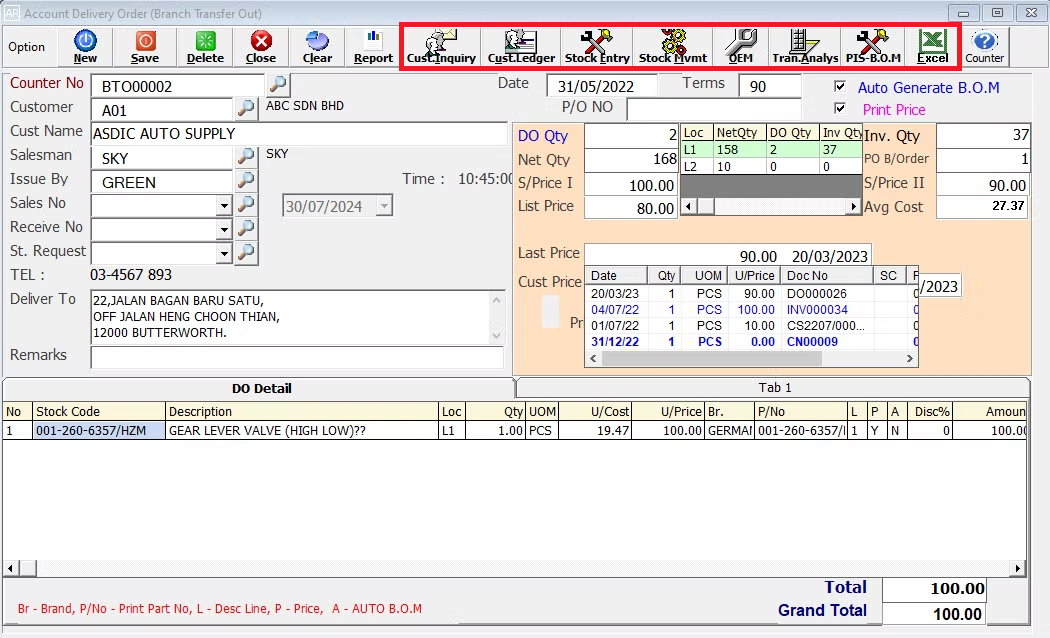Click the Save toolbar icon
Viewport: 1050px width, 638px height.
[x=145, y=47]
